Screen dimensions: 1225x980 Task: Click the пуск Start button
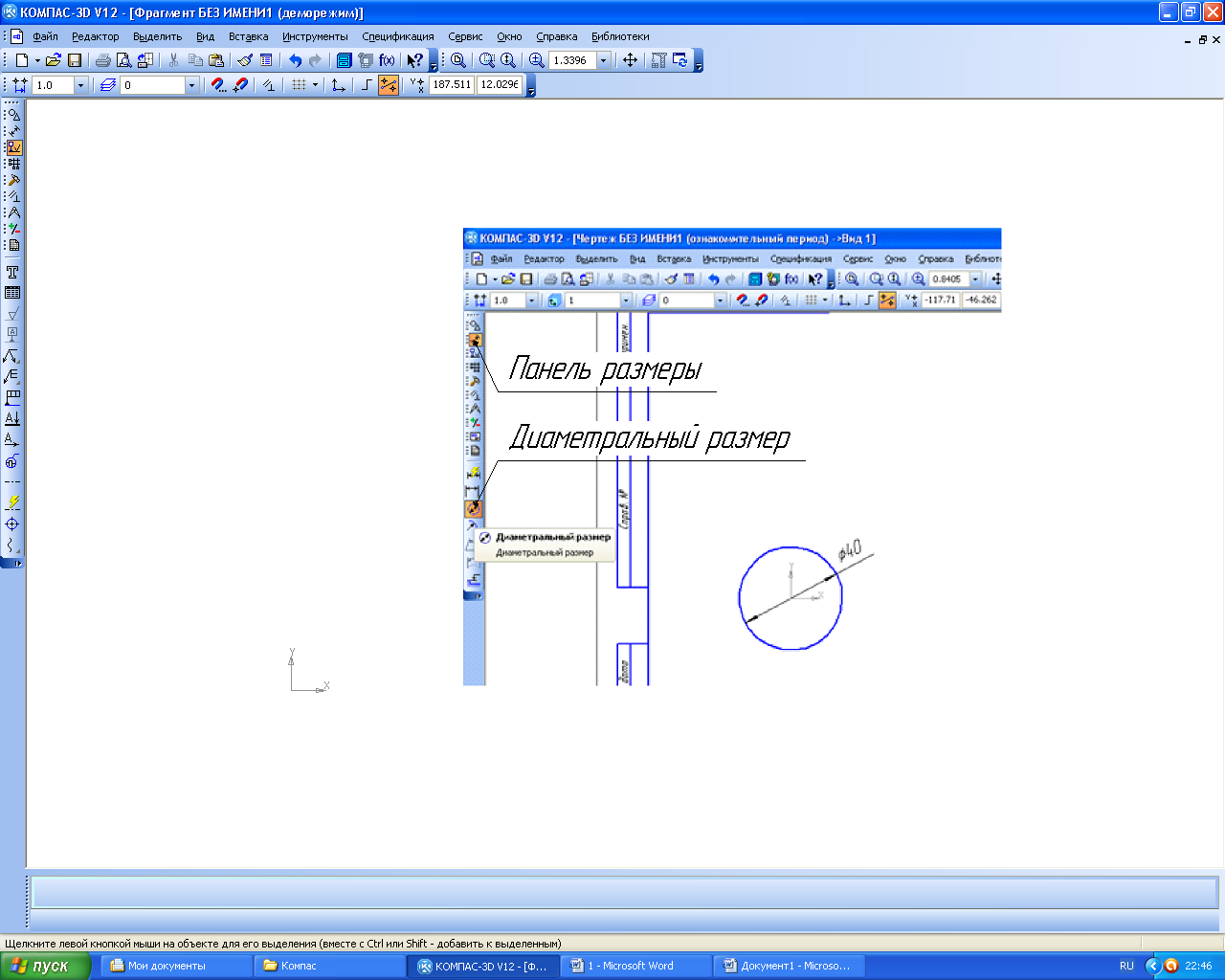pyautogui.click(x=45, y=966)
